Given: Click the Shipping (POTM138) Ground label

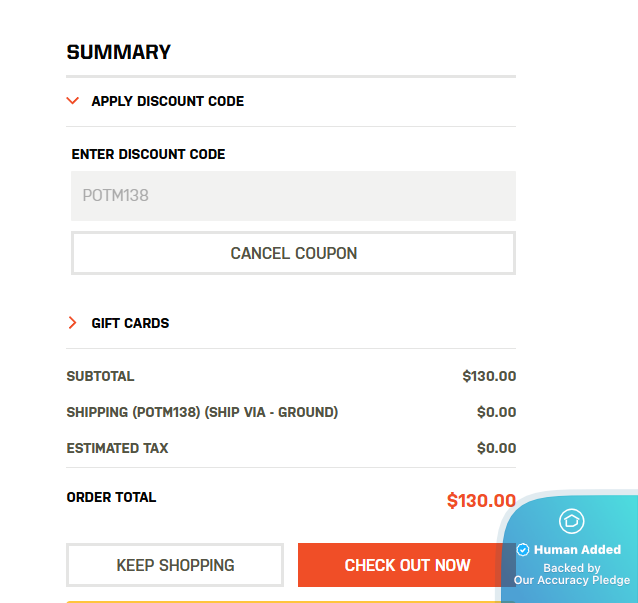Looking at the screenshot, I should point(202,412).
